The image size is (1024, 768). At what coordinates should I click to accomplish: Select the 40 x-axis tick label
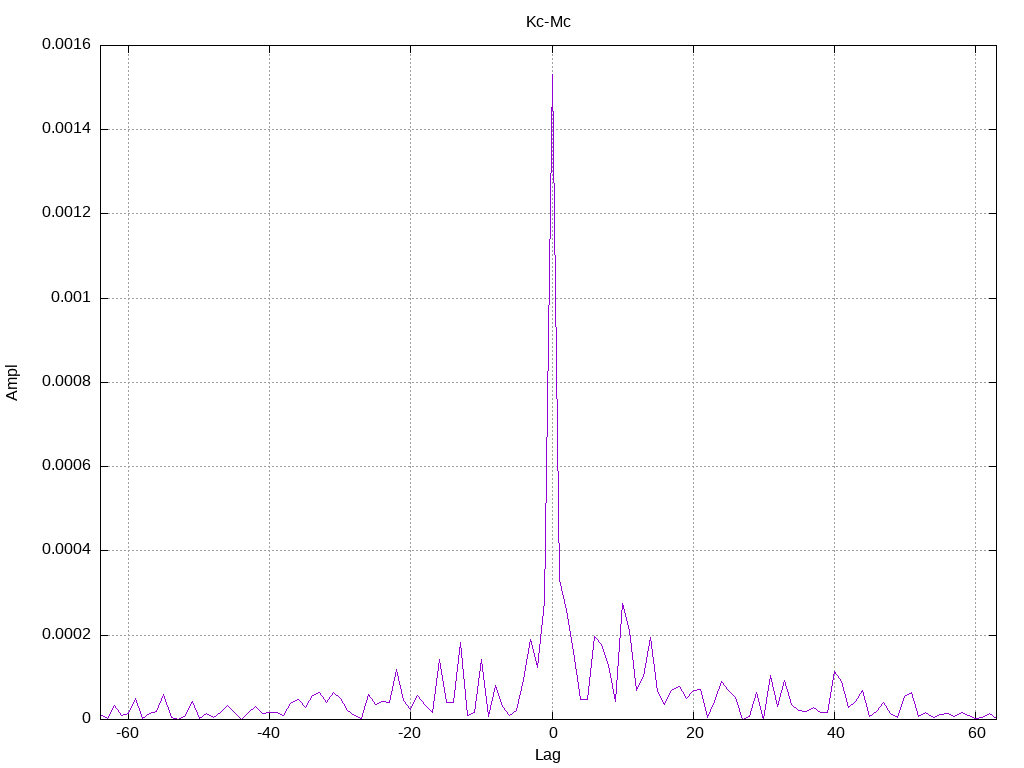835,733
